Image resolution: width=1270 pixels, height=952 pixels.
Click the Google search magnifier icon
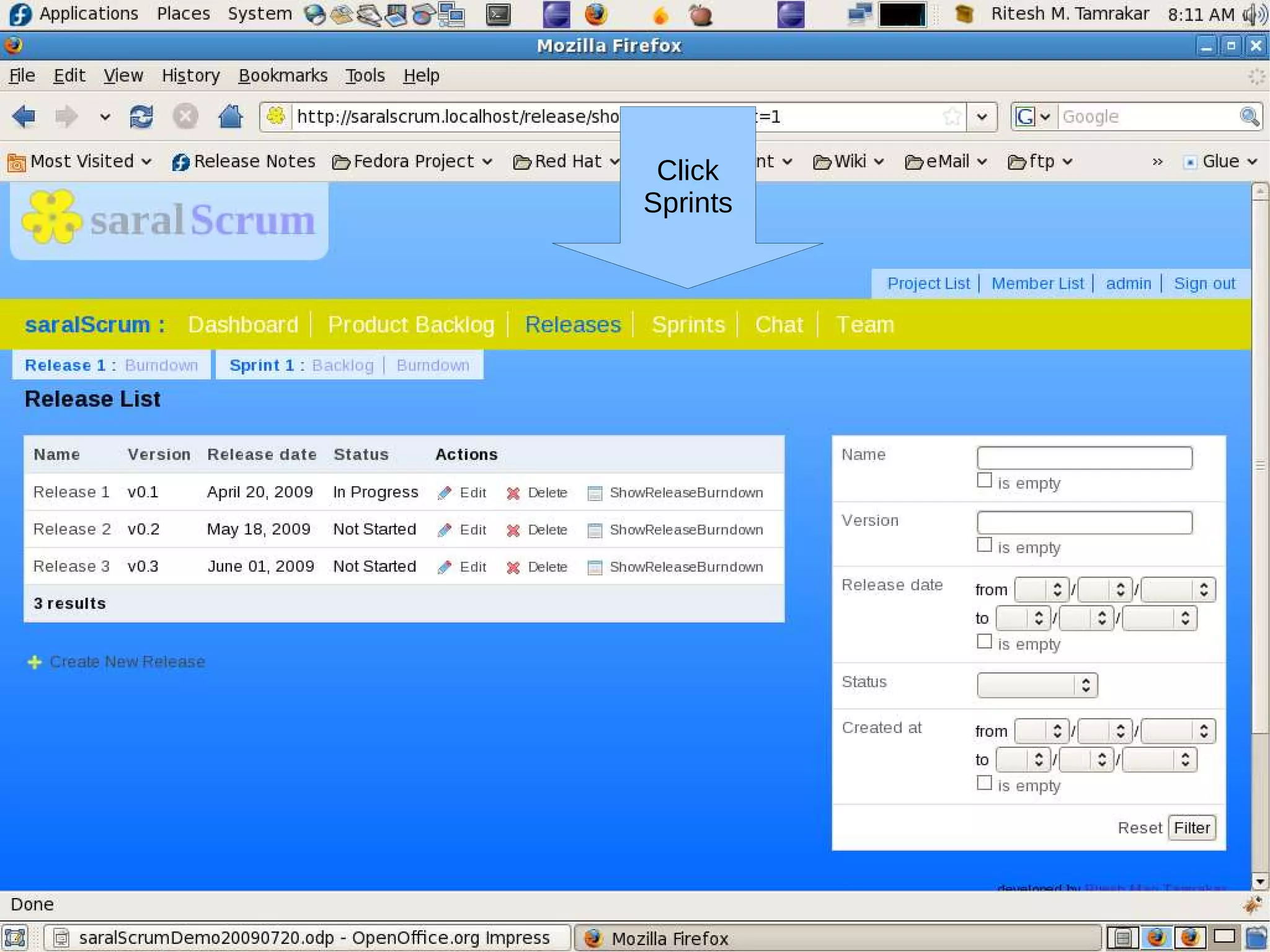(x=1249, y=116)
